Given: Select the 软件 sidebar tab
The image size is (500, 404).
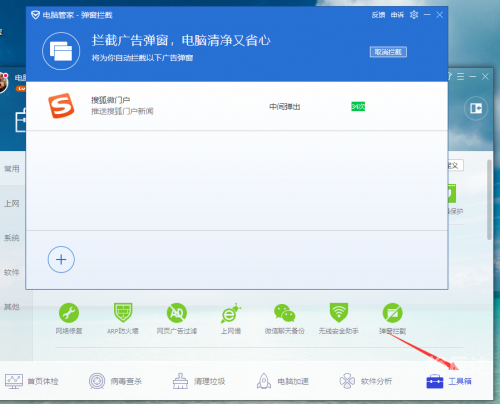Looking at the screenshot, I should [12, 272].
